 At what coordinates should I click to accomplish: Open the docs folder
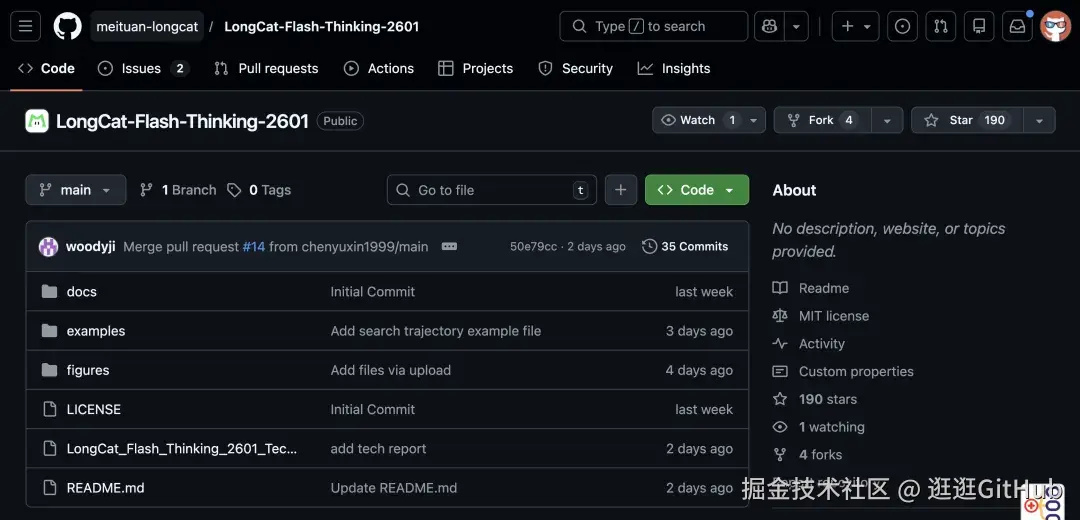point(81,292)
